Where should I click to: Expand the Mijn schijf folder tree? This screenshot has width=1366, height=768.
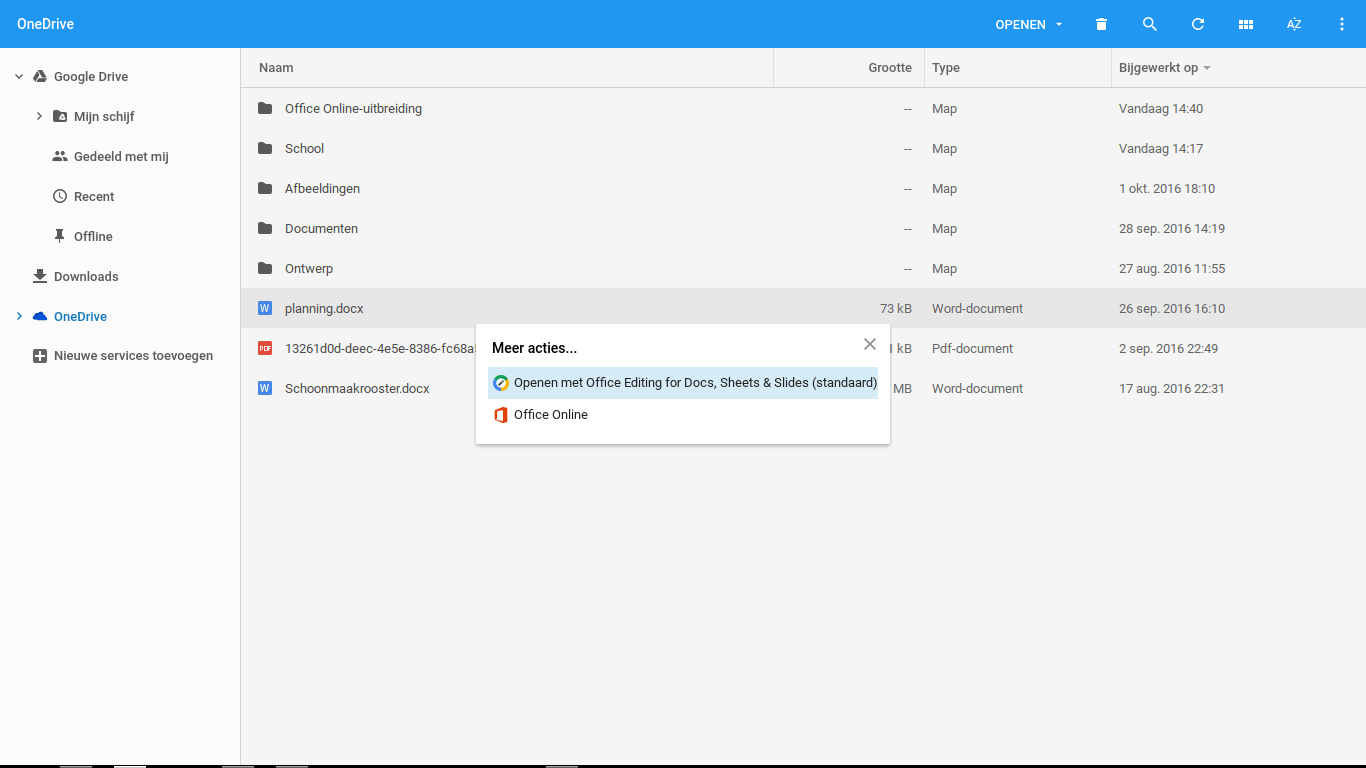[39, 116]
